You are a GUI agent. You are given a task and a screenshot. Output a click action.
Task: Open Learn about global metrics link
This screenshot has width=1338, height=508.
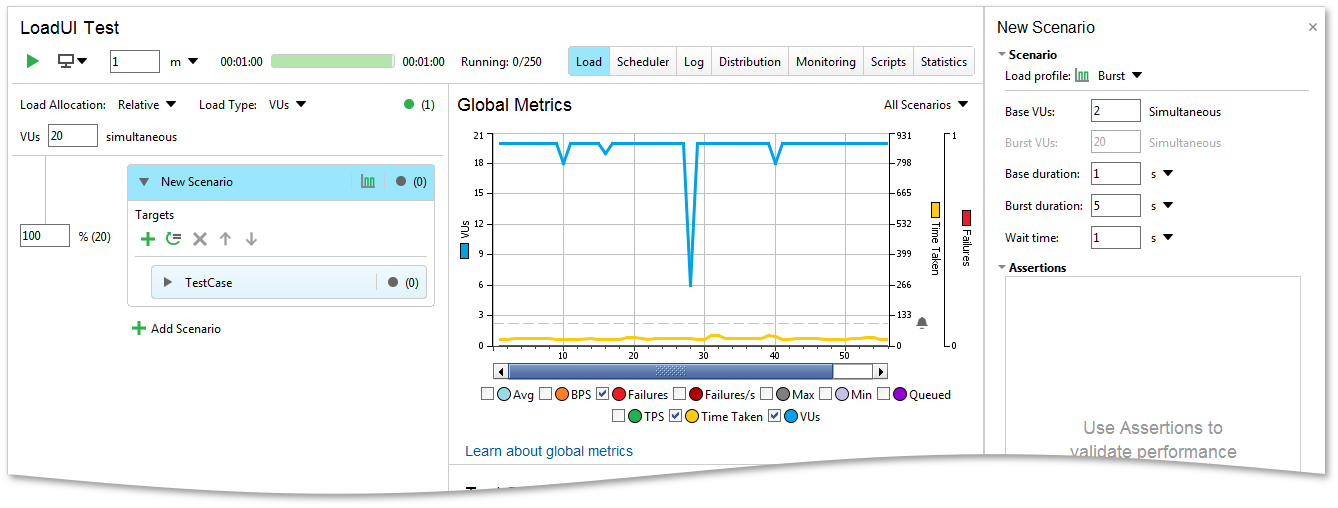pyautogui.click(x=549, y=451)
